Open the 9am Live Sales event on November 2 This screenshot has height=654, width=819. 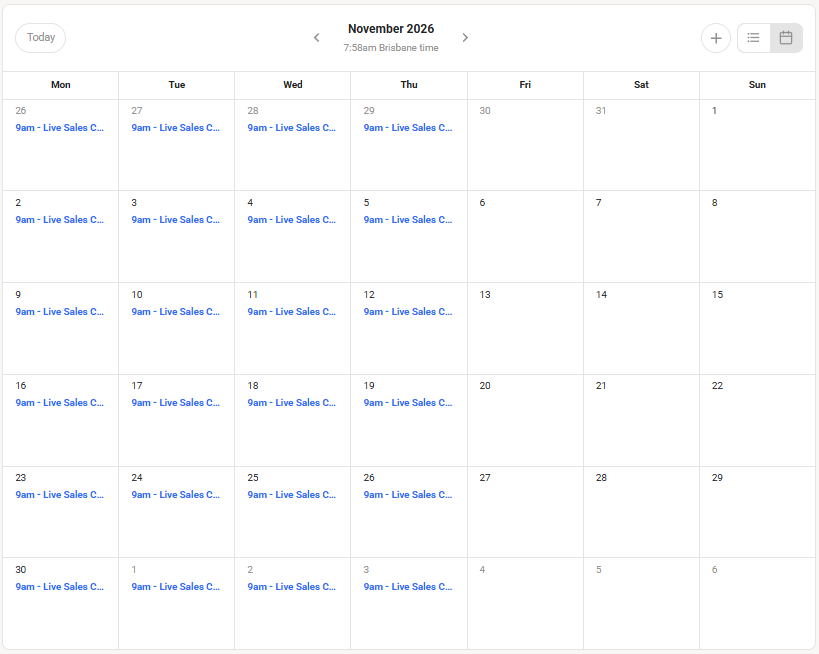60,220
